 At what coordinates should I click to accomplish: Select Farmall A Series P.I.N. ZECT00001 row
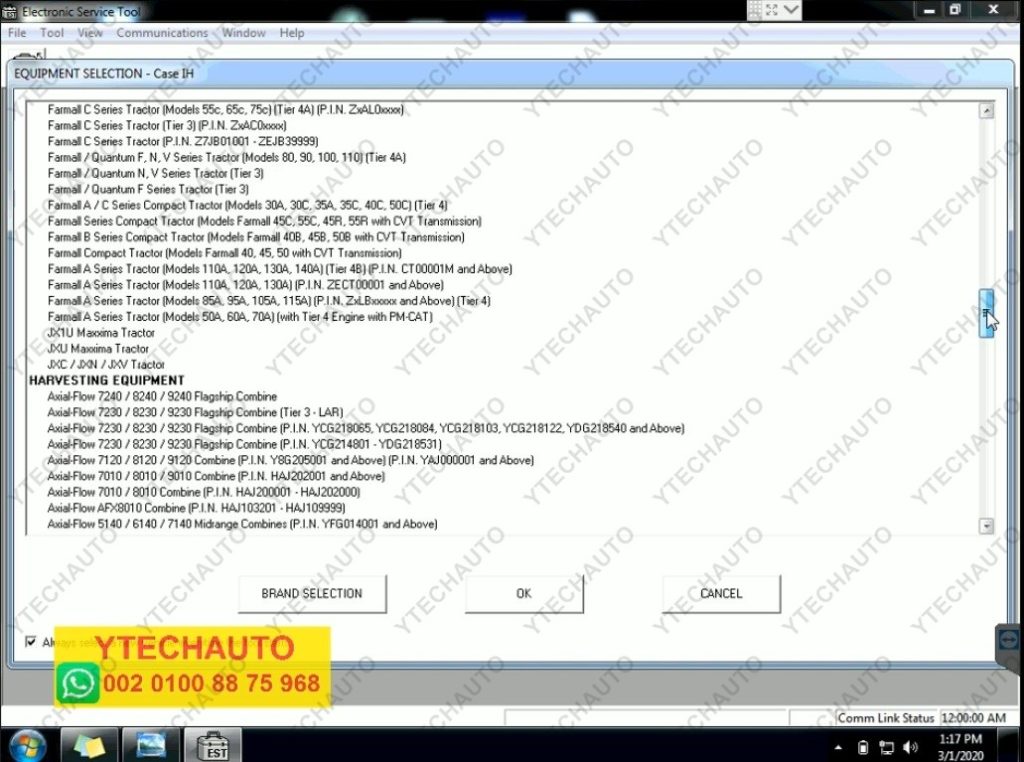[x=246, y=285]
